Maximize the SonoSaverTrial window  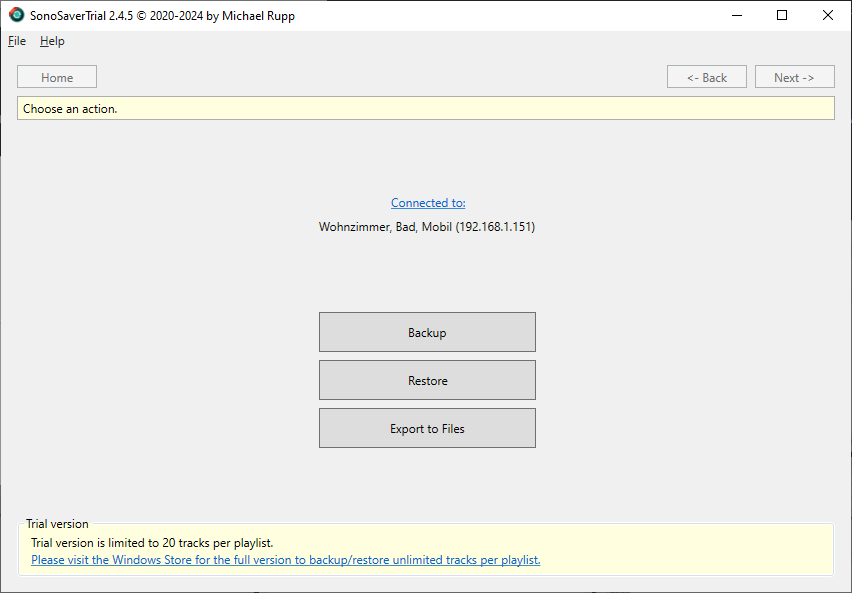782,15
